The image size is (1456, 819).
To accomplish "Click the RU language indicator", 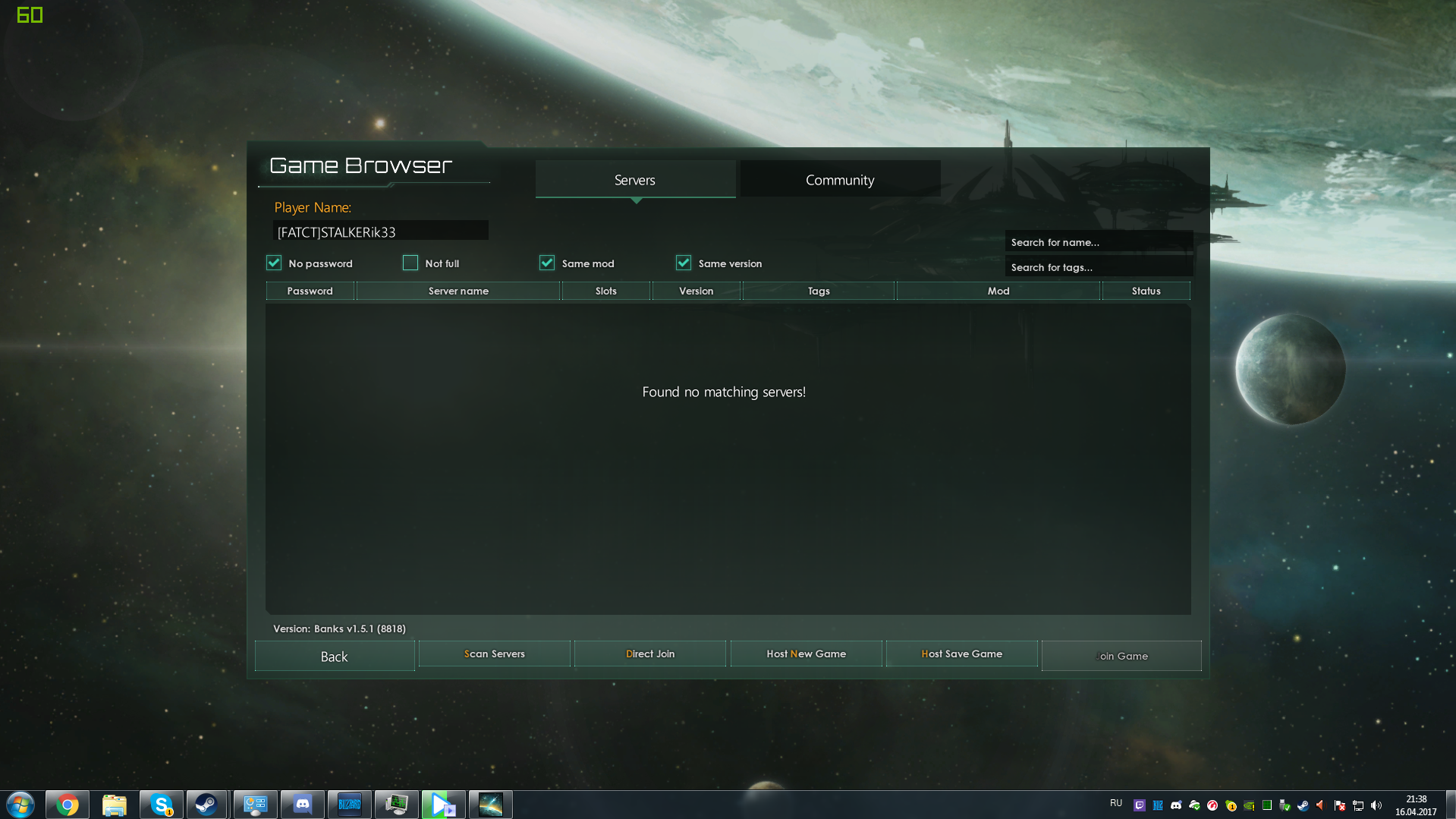I will 1116,803.
